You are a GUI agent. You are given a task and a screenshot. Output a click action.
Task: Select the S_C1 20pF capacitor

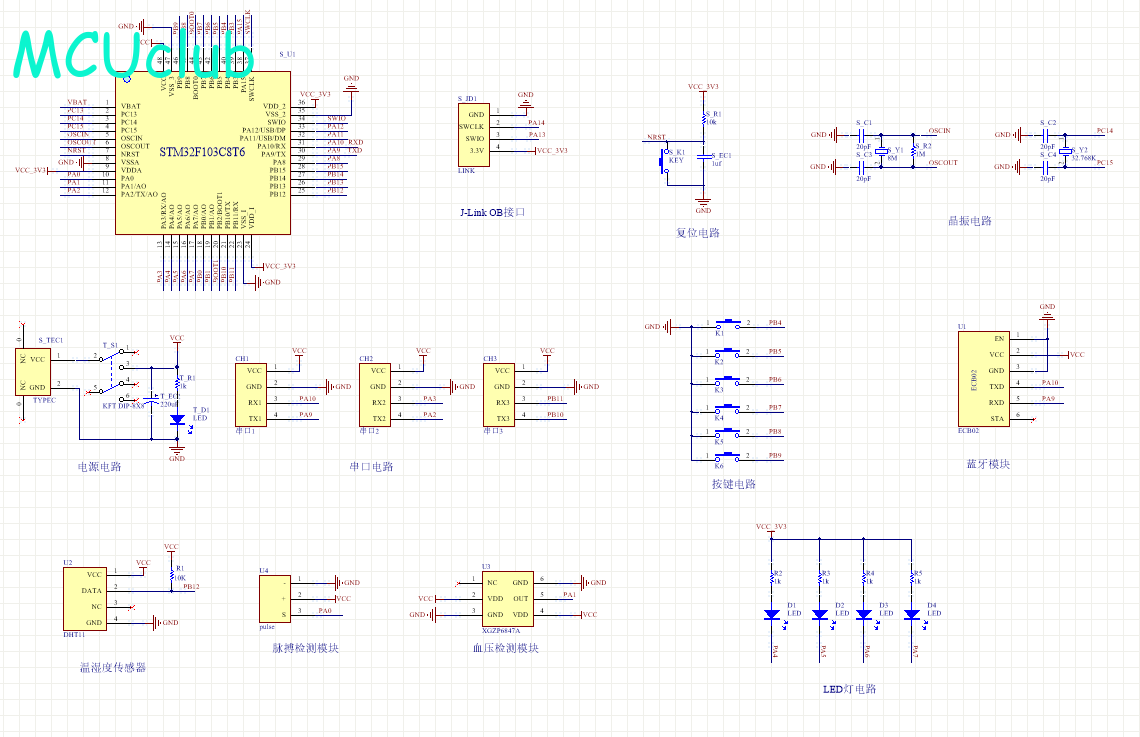[x=862, y=134]
